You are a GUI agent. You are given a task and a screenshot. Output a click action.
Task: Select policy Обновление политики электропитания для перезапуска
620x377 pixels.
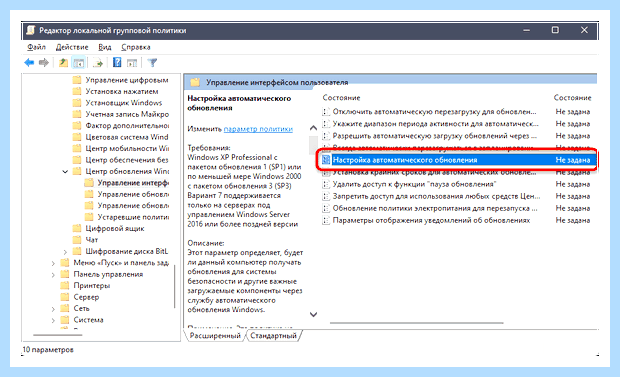pyautogui.click(x=435, y=208)
